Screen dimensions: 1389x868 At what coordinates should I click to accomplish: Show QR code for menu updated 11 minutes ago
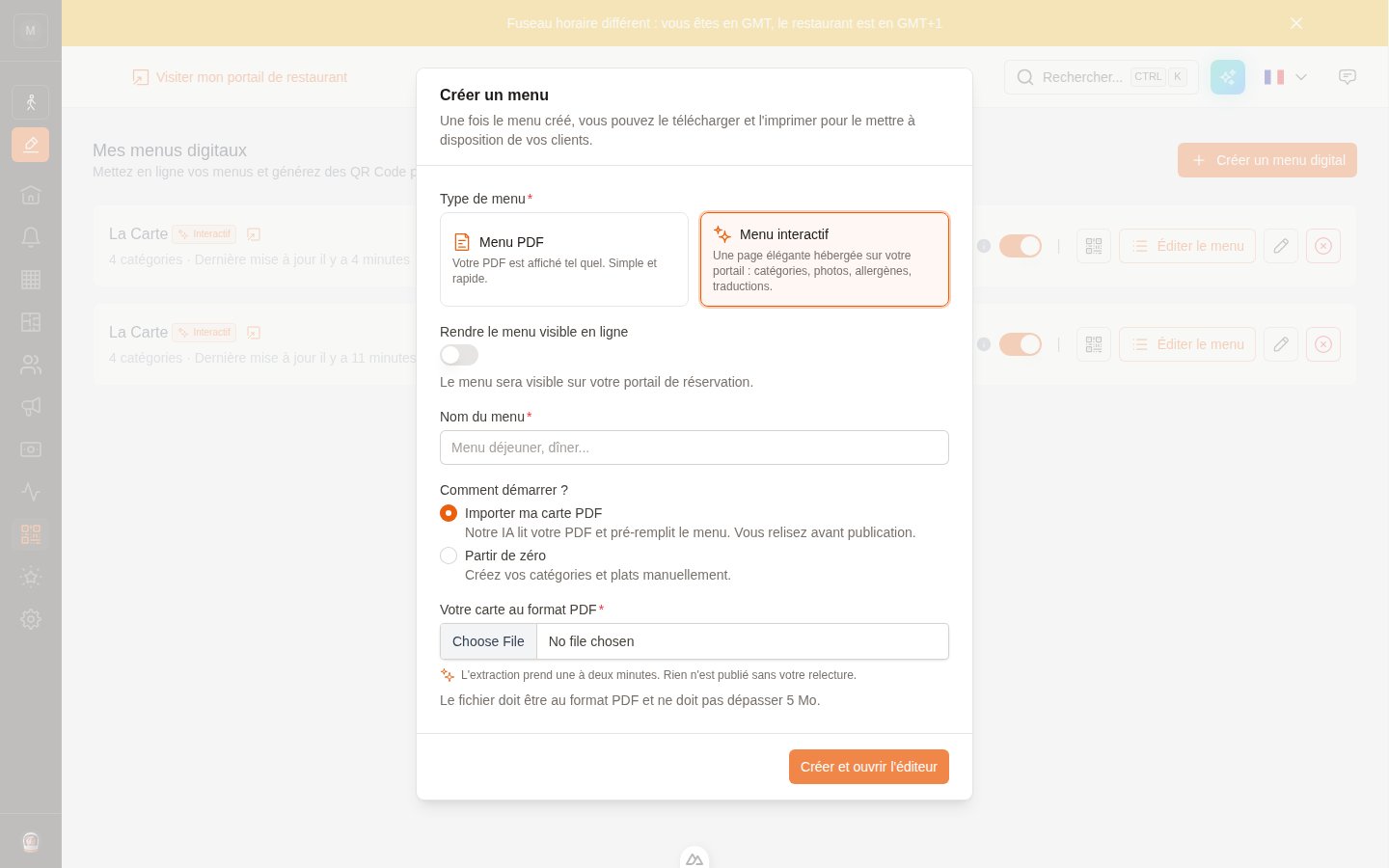pyautogui.click(x=1094, y=344)
